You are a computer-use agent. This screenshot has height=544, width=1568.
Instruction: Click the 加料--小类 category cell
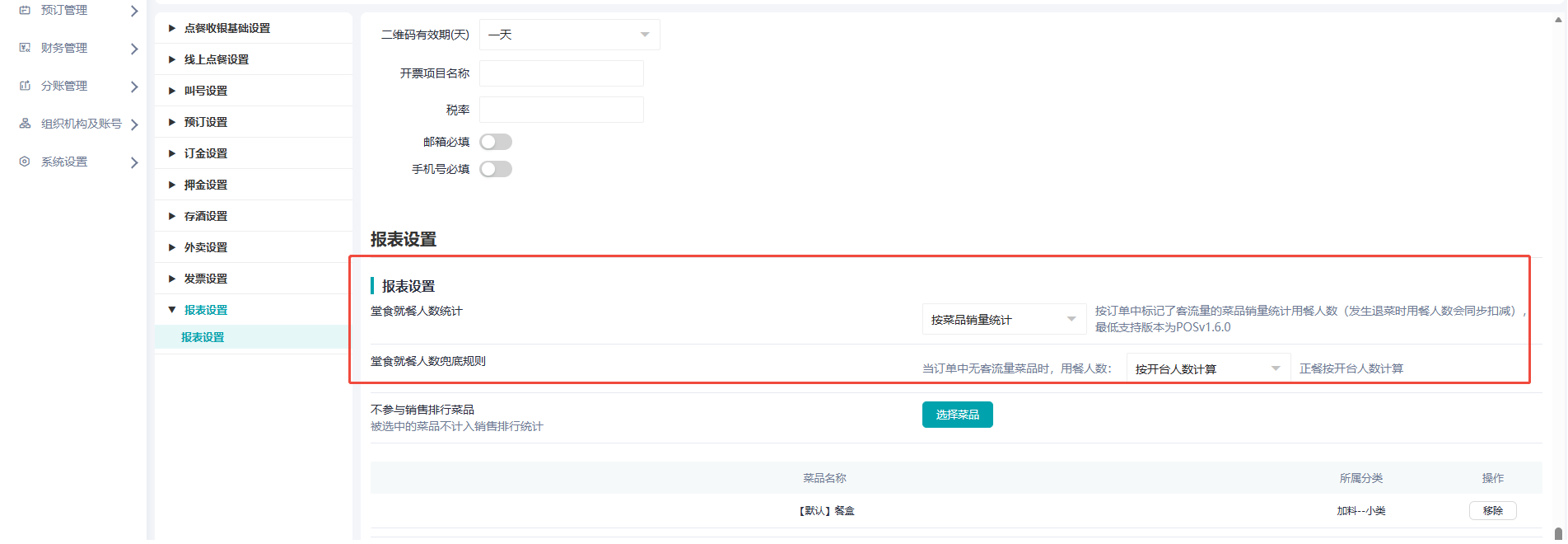pyautogui.click(x=1361, y=511)
